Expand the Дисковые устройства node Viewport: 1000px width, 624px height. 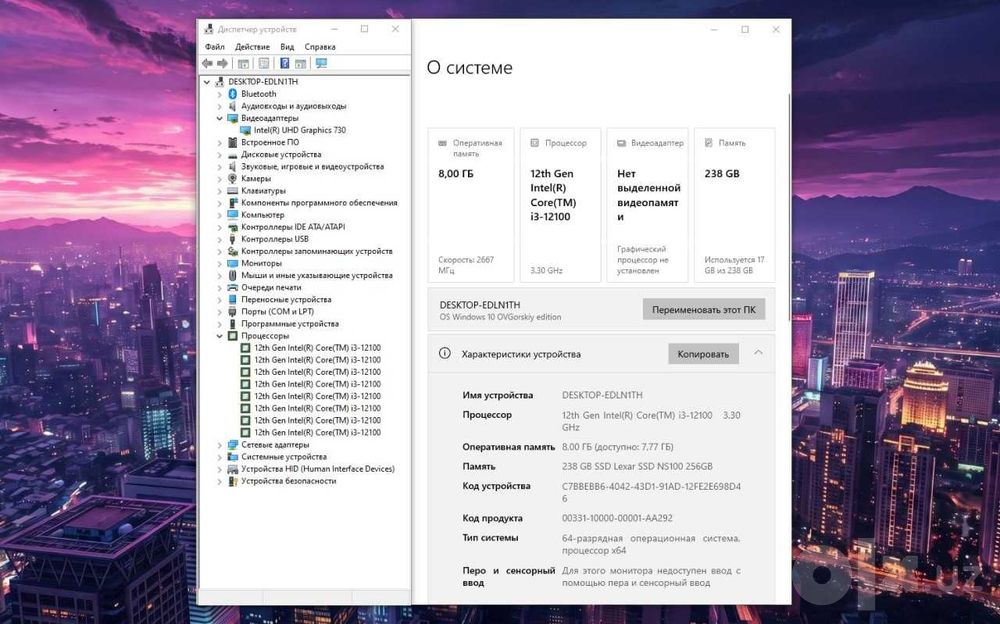click(219, 154)
